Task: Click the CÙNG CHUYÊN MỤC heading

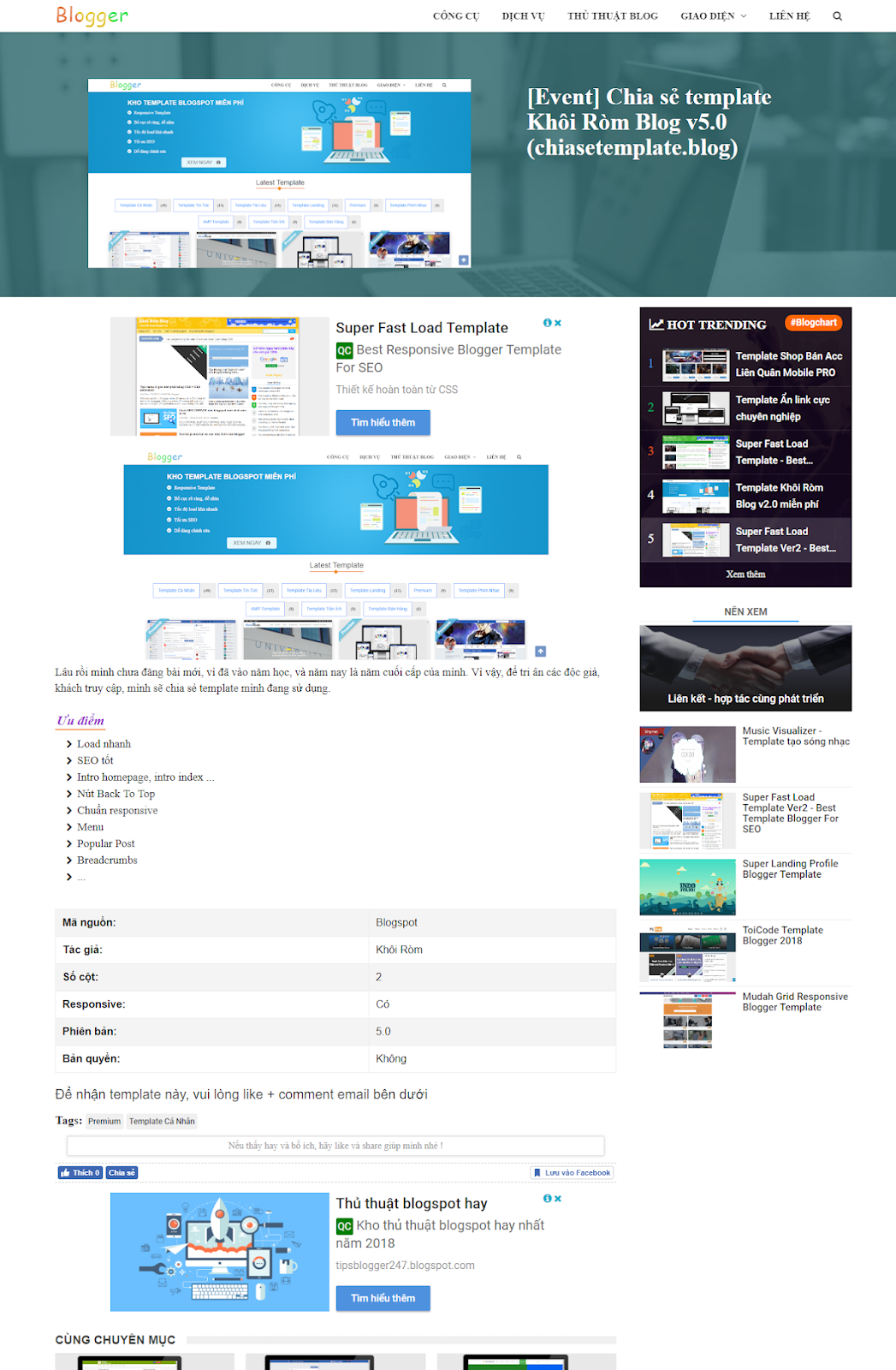Action: click(116, 1340)
